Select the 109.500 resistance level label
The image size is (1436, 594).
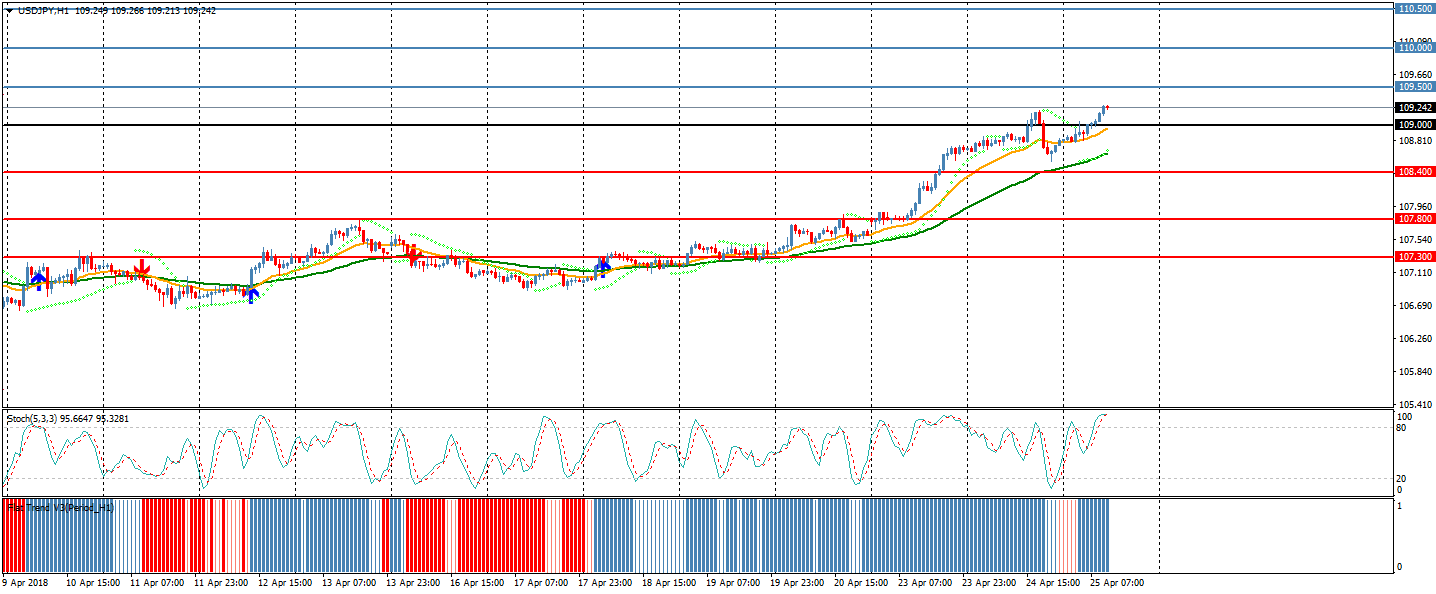tap(1414, 87)
